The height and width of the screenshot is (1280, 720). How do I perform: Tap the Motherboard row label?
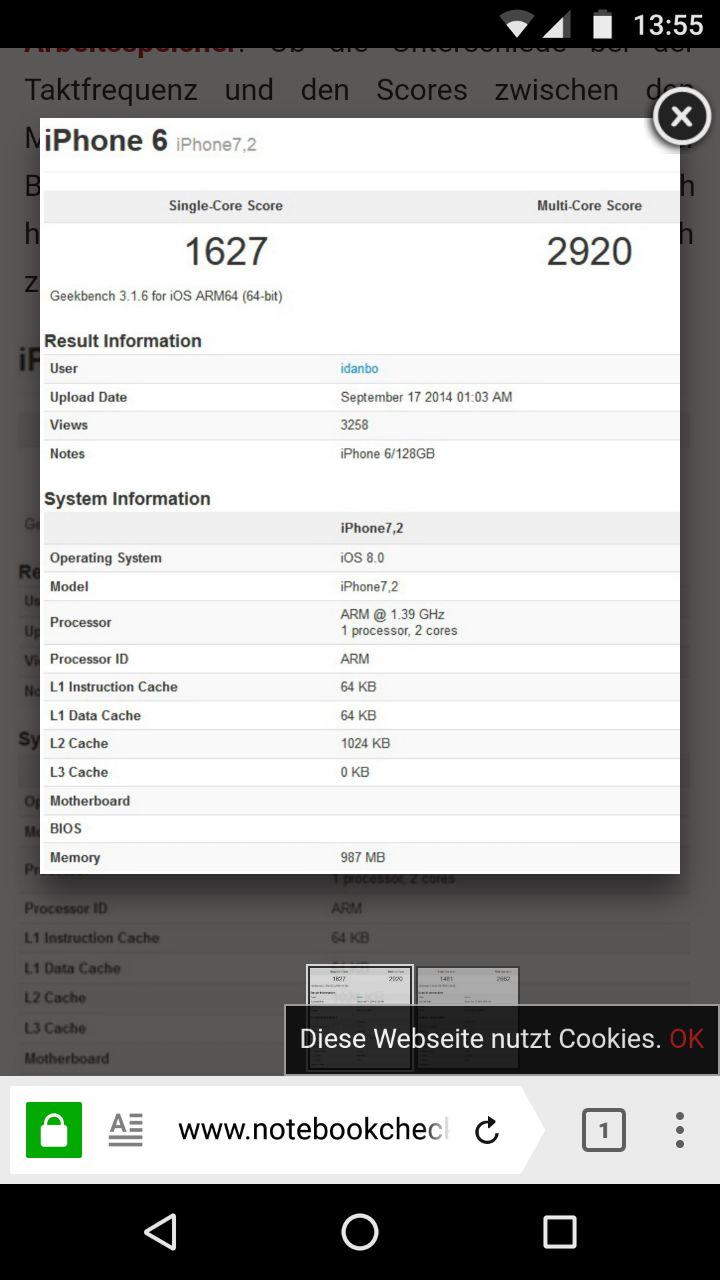[90, 800]
